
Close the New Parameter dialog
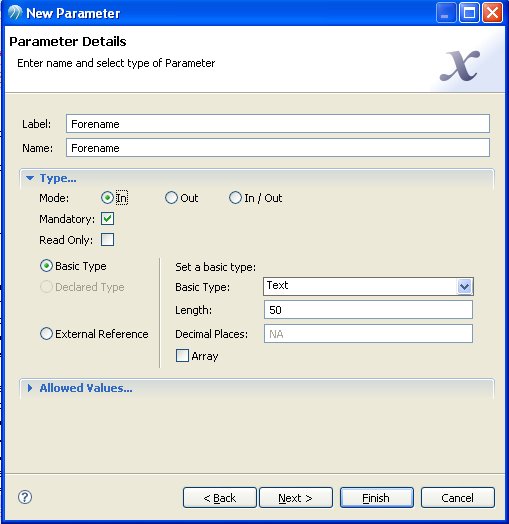tap(492, 13)
